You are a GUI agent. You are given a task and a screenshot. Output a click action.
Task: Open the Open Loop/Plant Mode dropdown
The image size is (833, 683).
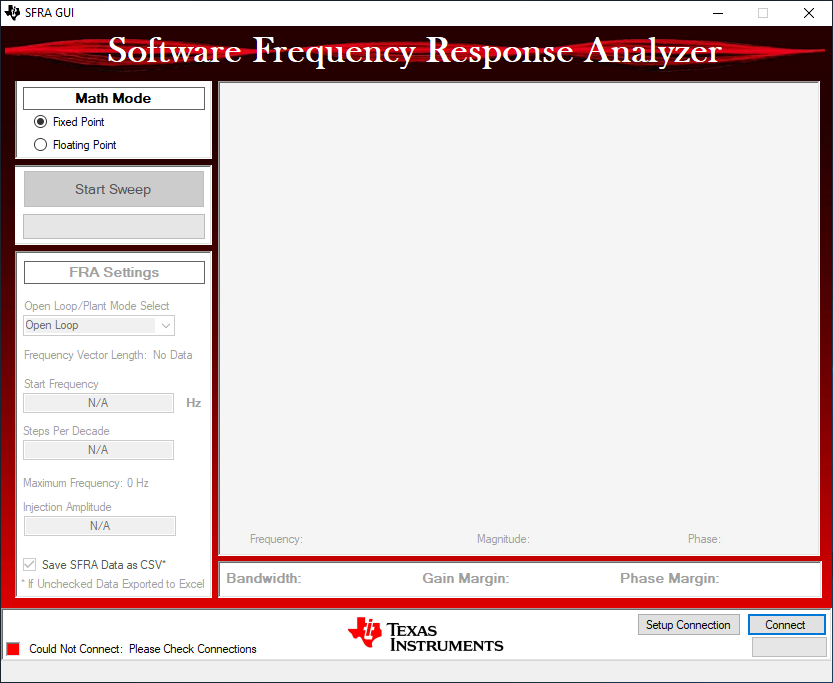point(99,325)
